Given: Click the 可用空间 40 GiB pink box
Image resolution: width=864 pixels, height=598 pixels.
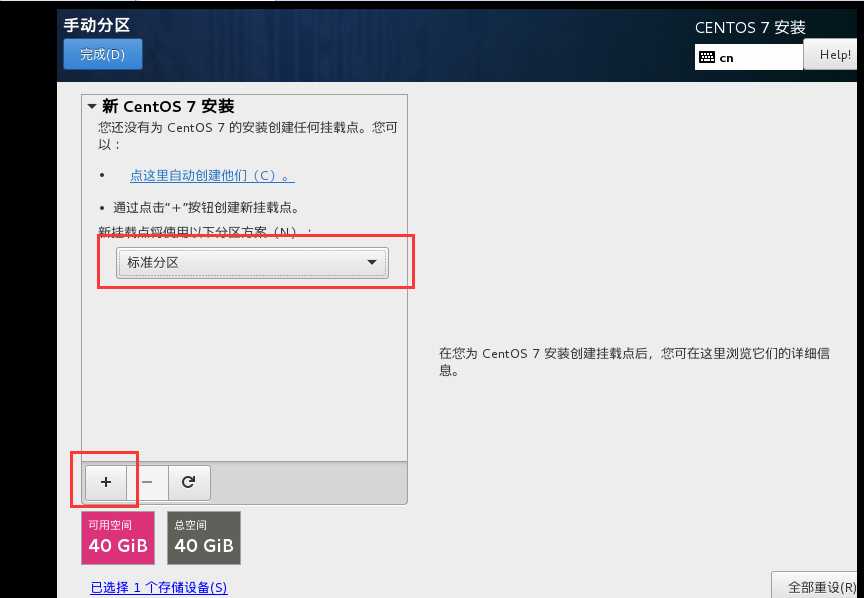Looking at the screenshot, I should pyautogui.click(x=118, y=538).
